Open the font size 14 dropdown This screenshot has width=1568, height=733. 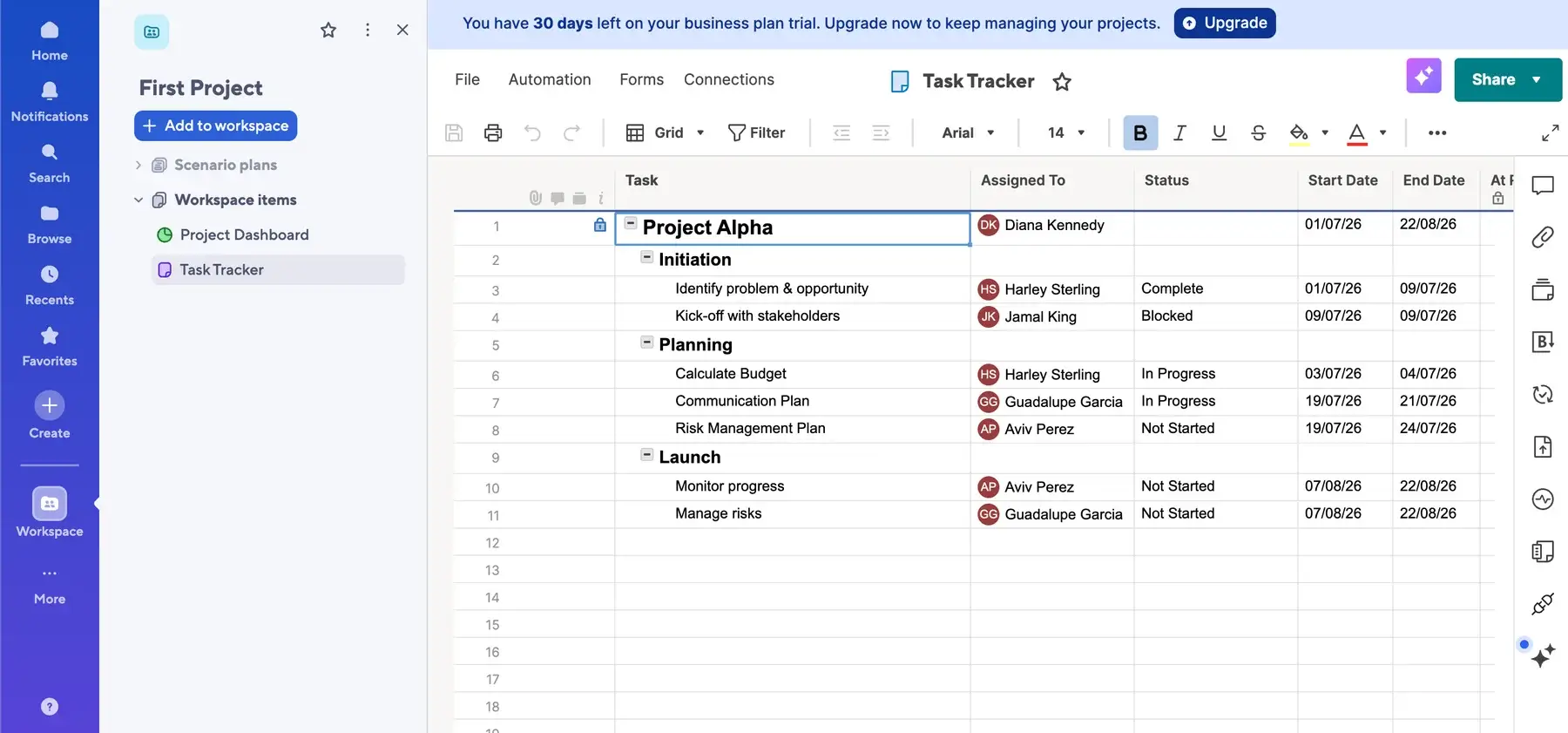coord(1066,132)
